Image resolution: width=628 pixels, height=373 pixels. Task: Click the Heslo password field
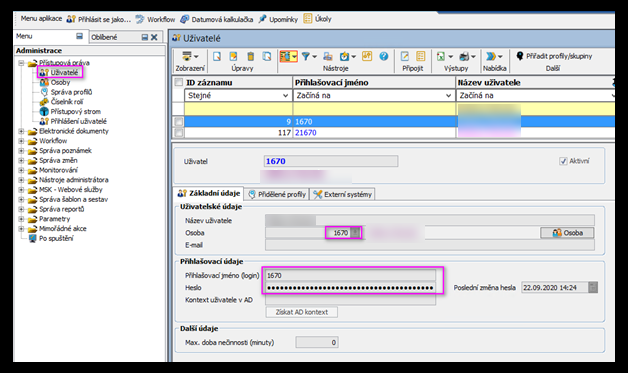coord(350,288)
